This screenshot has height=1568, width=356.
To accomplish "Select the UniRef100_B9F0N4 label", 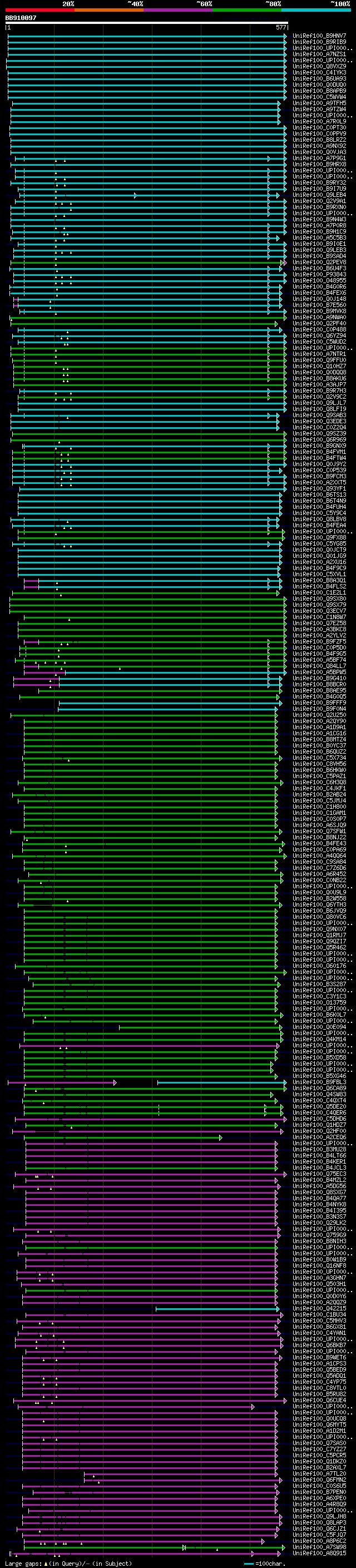I will coord(319,709).
